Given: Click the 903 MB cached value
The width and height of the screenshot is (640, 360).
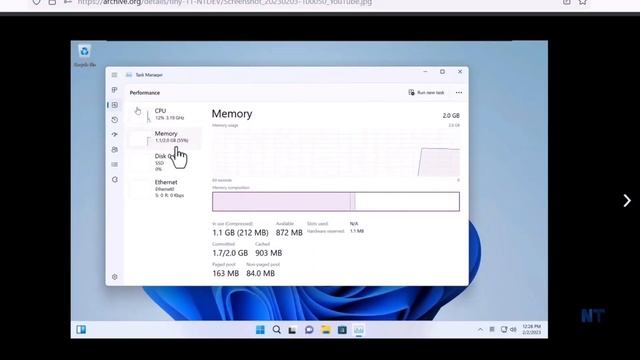Looking at the screenshot, I should pyautogui.click(x=269, y=253).
